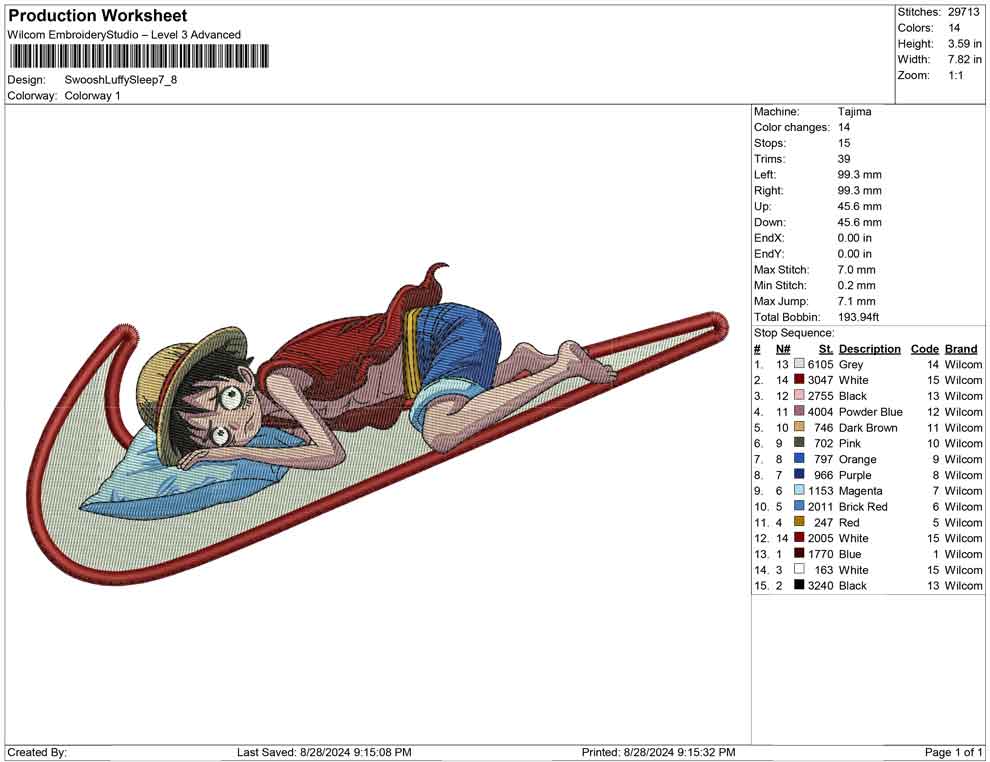Click the Zoom value 1:1
Screen dimensions: 990x762
click(x=956, y=75)
